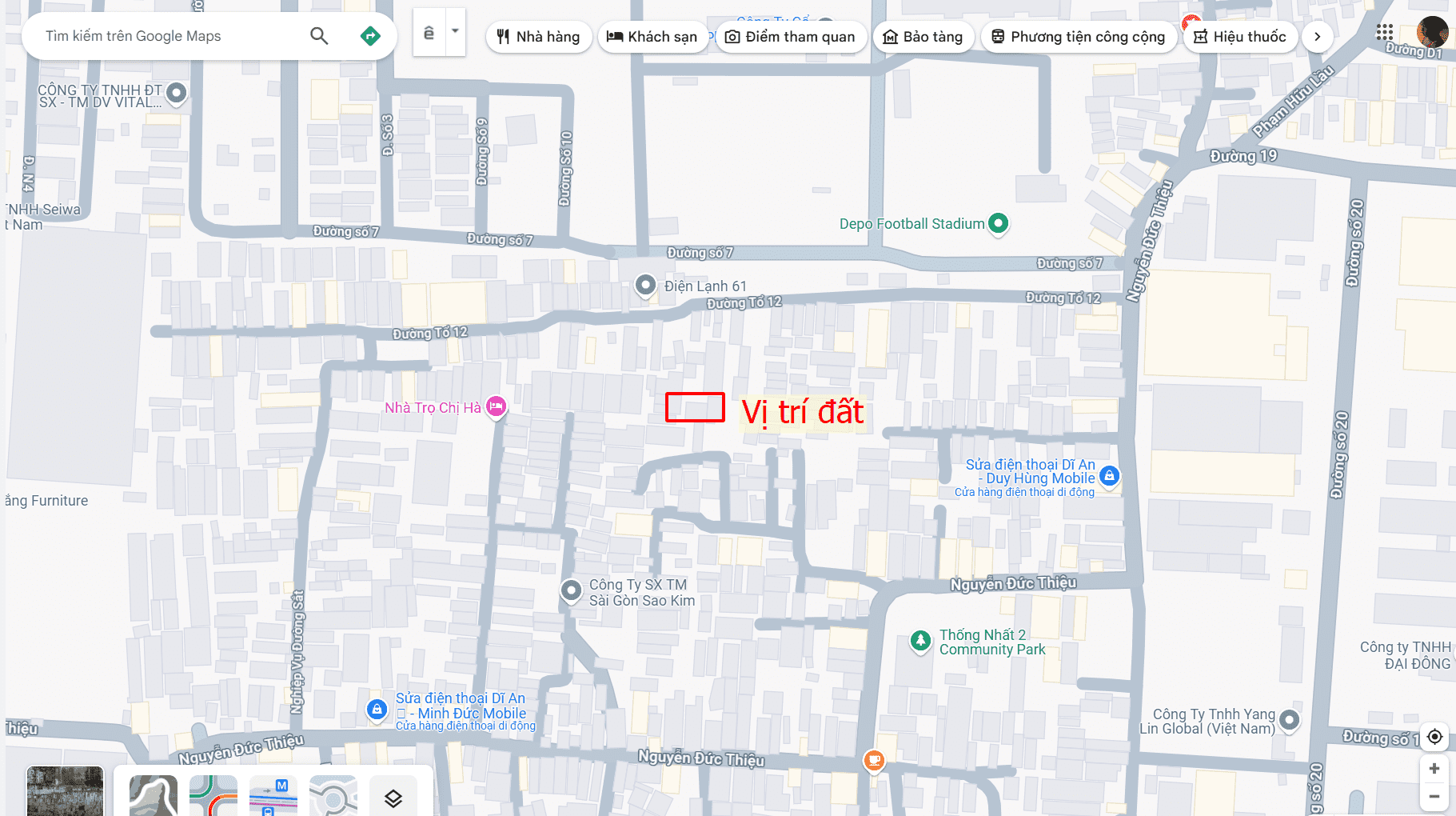
Task: Expand the Vietnamese input method dropdown arrow
Action: [455, 32]
